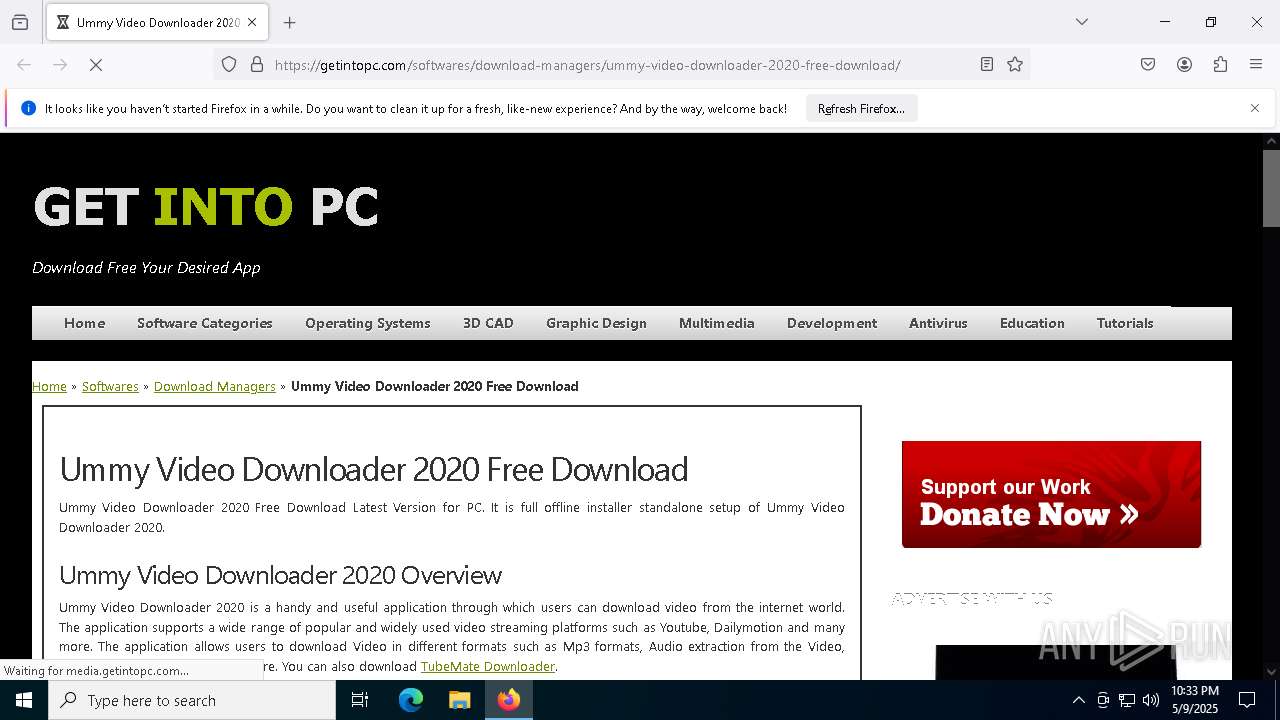Toggle reader view icon
This screenshot has width=1280, height=720.
[987, 65]
